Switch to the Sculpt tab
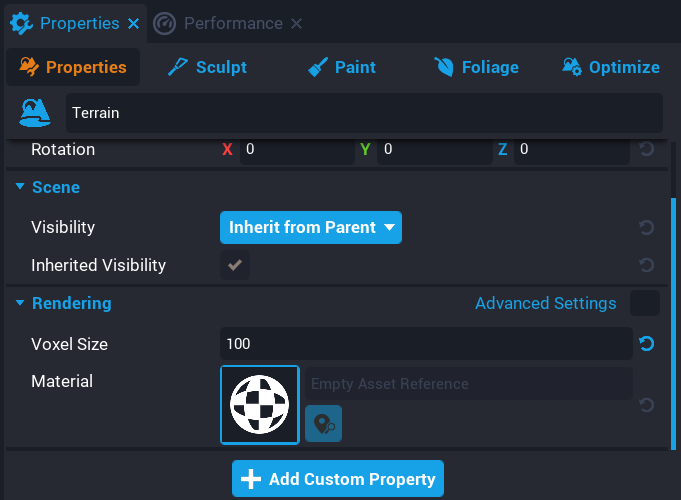681x500 pixels. (x=207, y=67)
